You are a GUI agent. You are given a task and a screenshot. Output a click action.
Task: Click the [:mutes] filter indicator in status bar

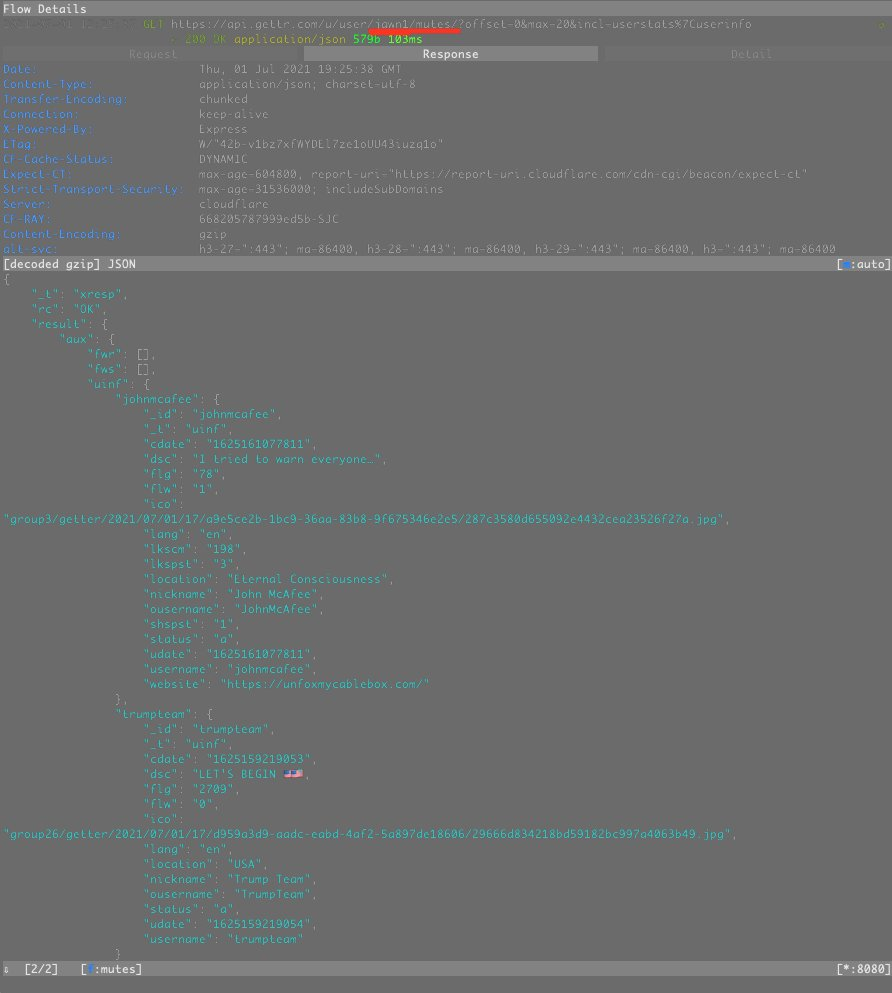point(111,970)
